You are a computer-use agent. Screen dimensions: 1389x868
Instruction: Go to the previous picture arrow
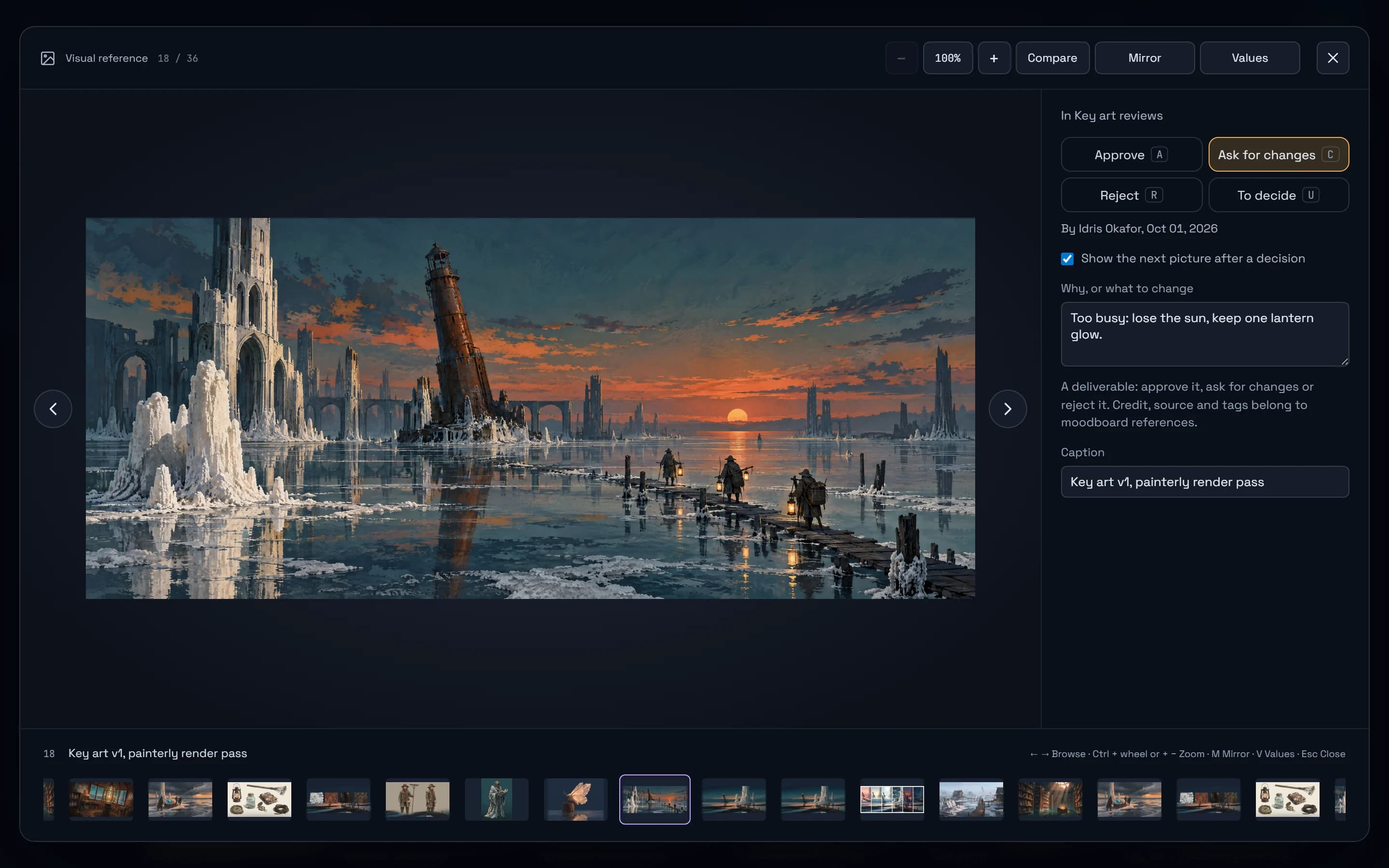[53, 409]
